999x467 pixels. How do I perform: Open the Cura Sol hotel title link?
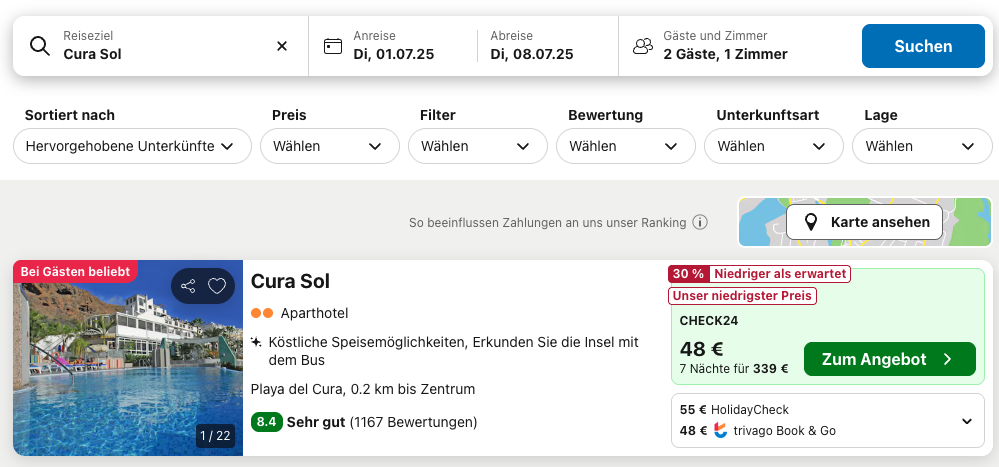(291, 281)
